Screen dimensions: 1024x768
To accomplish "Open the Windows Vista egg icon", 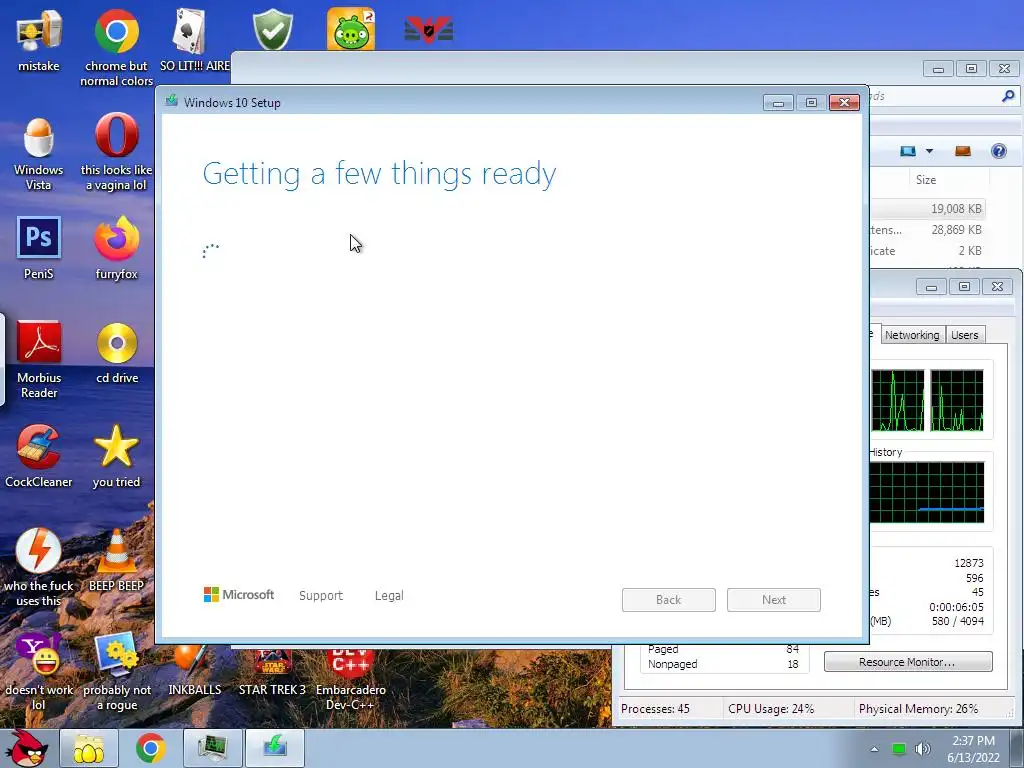I will 39,153.
